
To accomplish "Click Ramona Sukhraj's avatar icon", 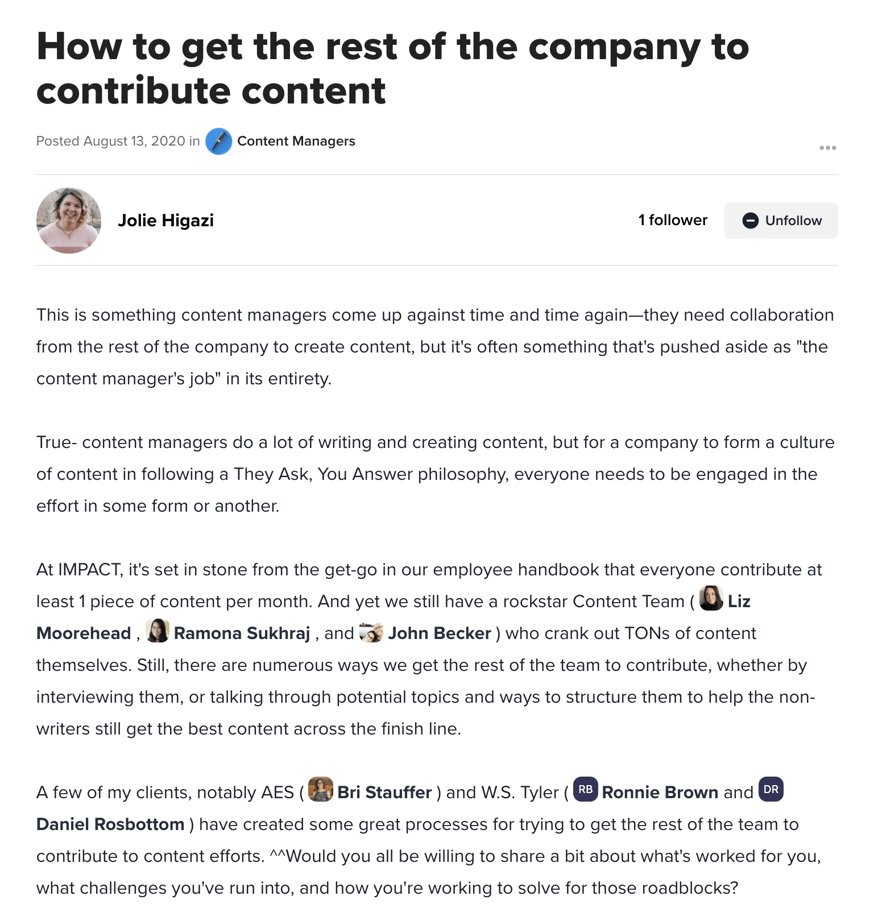I will tap(158, 631).
